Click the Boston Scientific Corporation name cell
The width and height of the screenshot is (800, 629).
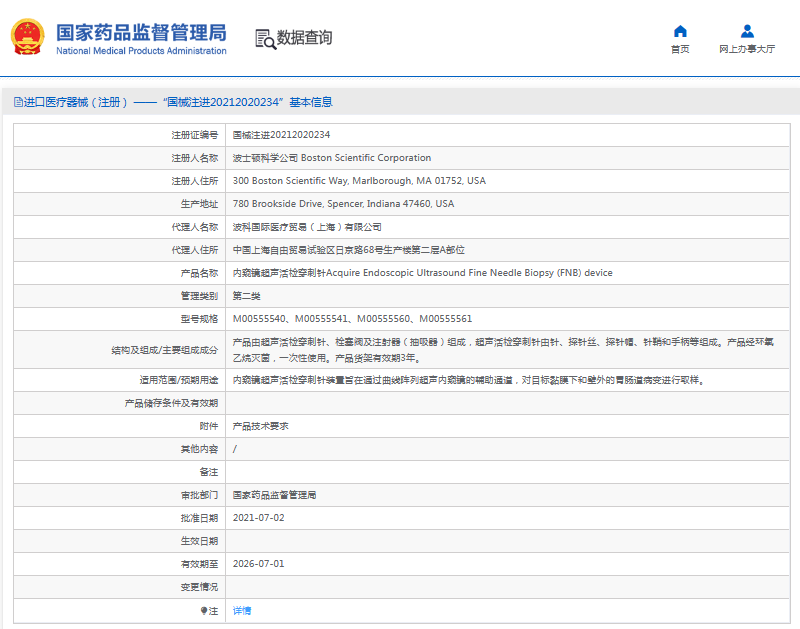tap(330, 158)
